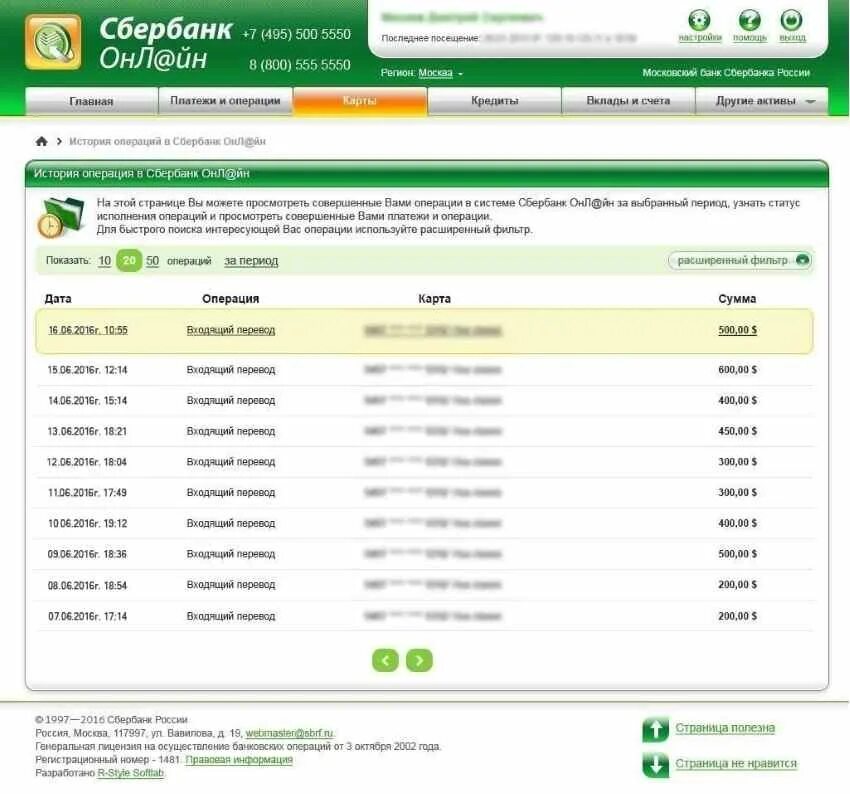
Task: Show 10 operations per page
Action: (x=104, y=261)
